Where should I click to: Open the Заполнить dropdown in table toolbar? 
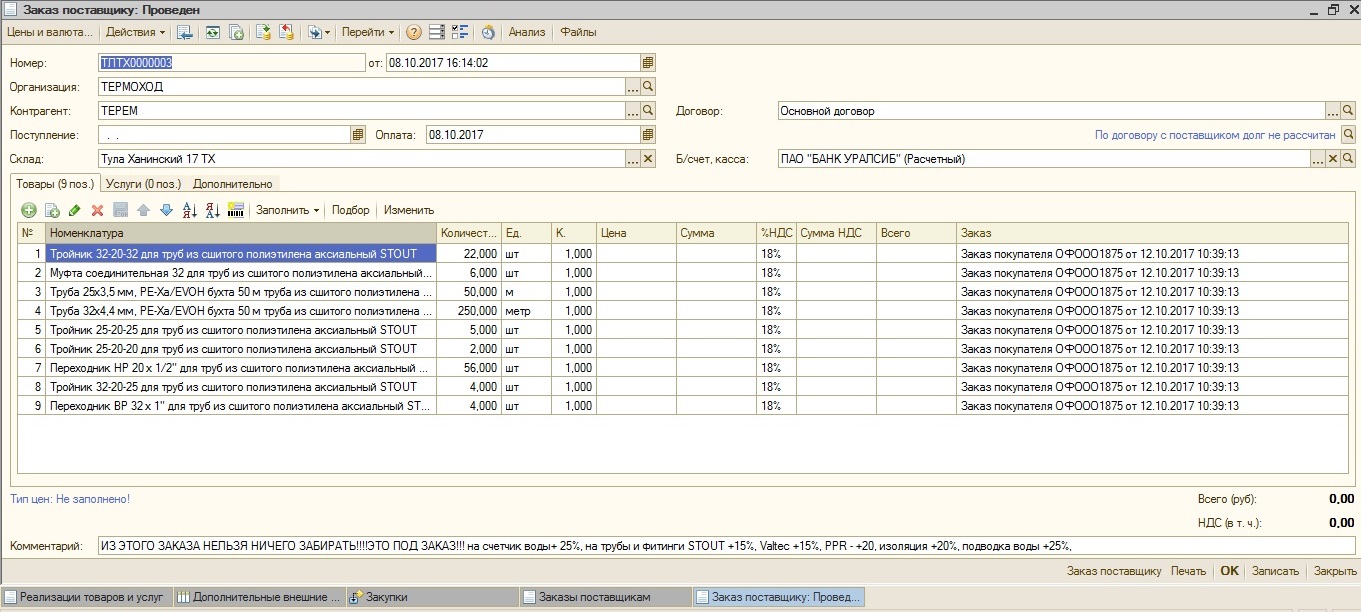pyautogui.click(x=287, y=210)
